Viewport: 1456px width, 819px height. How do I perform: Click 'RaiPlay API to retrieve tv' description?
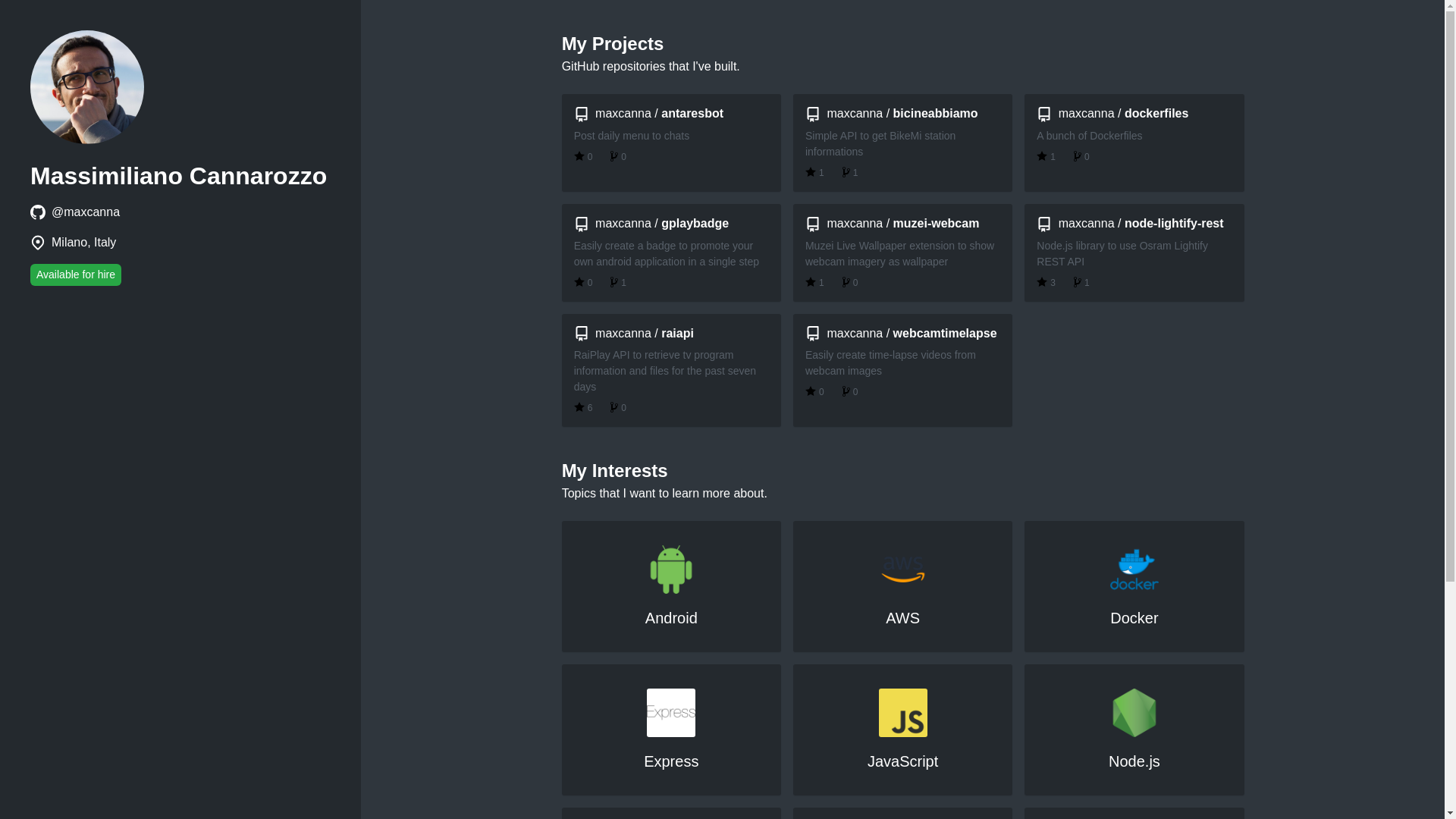click(x=665, y=371)
